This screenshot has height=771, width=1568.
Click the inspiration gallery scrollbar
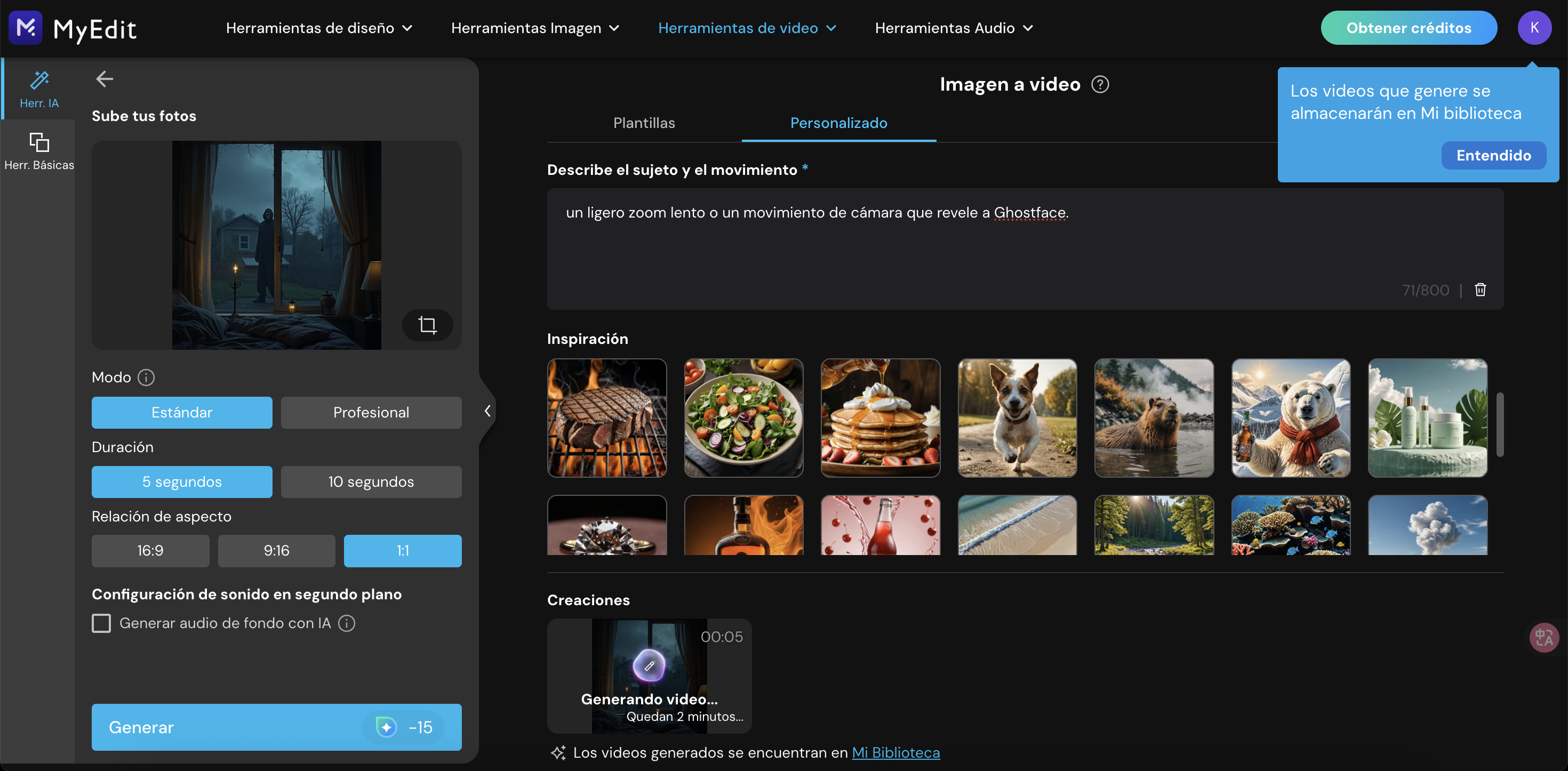point(1499,424)
